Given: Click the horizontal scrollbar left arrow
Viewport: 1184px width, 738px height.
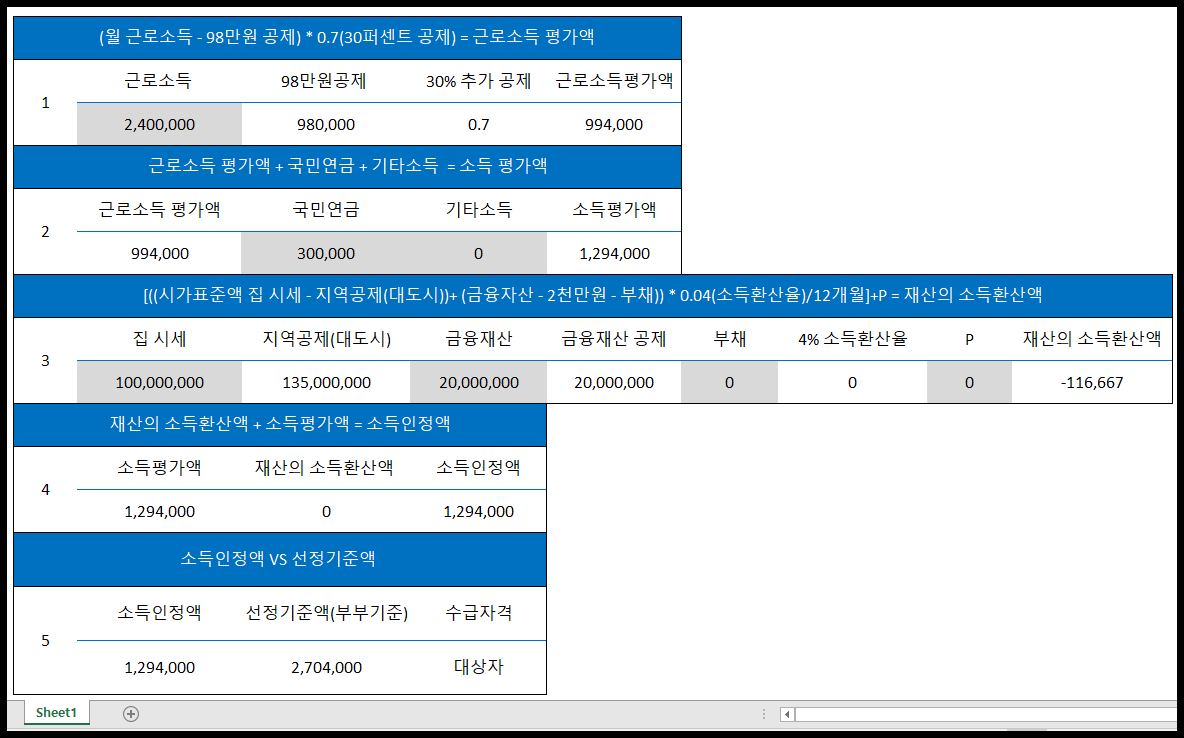Looking at the screenshot, I should tap(788, 714).
